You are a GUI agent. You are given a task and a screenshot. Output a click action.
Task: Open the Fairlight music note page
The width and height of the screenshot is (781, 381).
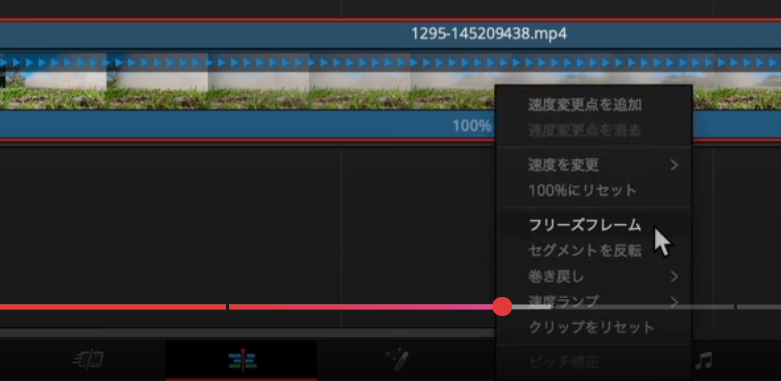[703, 360]
